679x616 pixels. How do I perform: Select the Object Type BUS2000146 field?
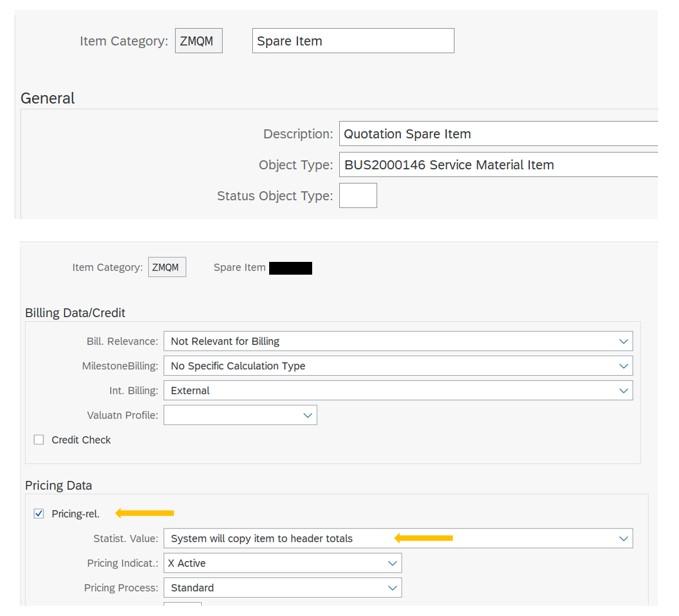(x=498, y=164)
